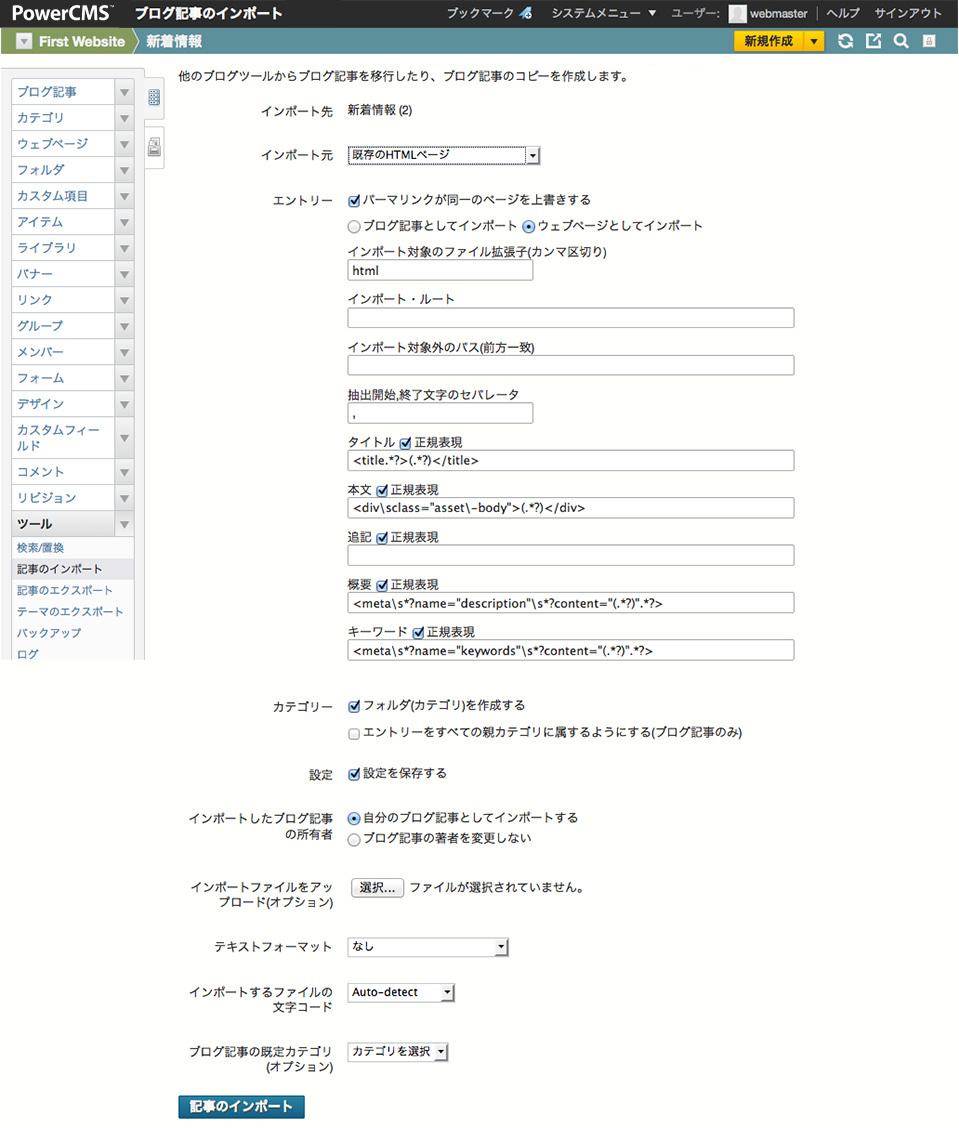Click the 記事のインポート submit button
Screen dimensions: 959x1128
pos(242,1106)
